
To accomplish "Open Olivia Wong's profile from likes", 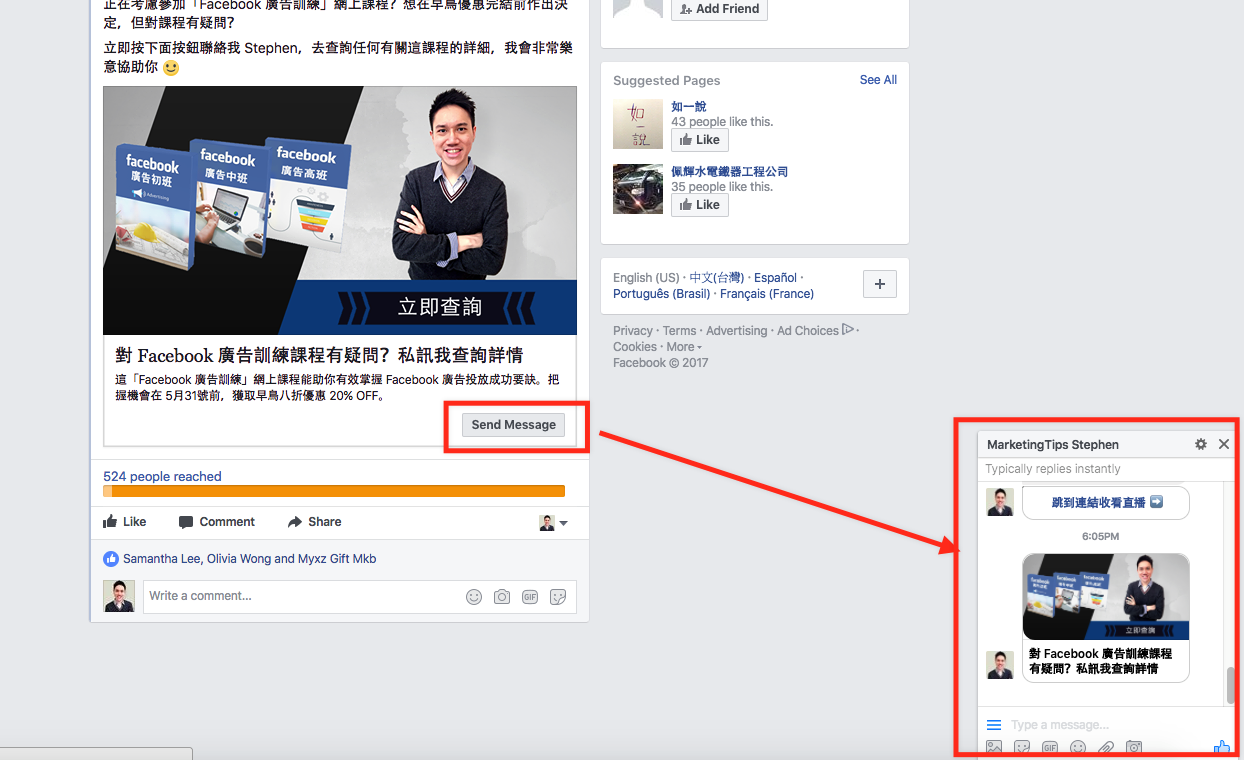I will tap(239, 559).
